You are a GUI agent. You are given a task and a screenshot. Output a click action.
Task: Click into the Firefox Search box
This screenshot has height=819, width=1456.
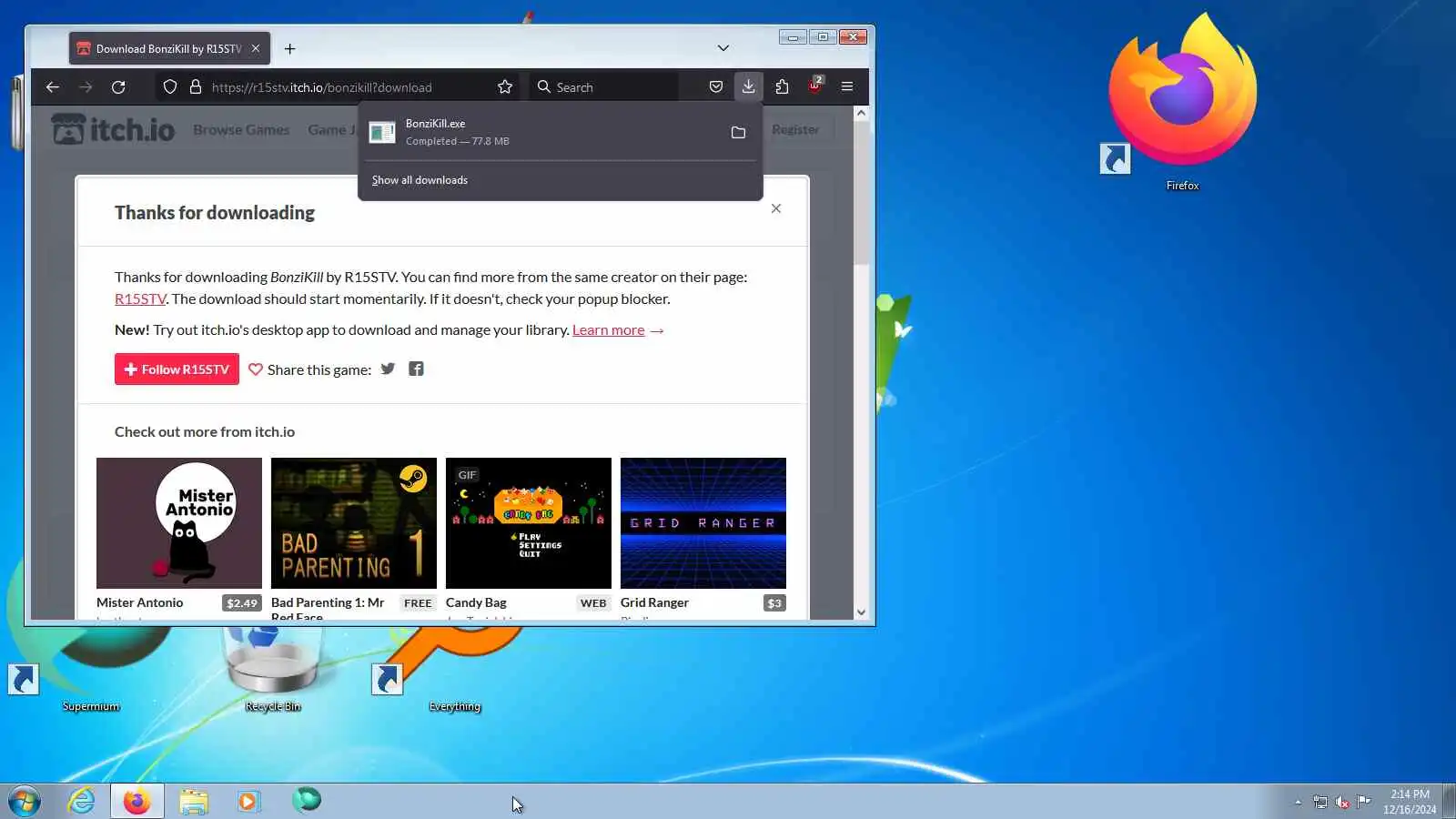[604, 87]
